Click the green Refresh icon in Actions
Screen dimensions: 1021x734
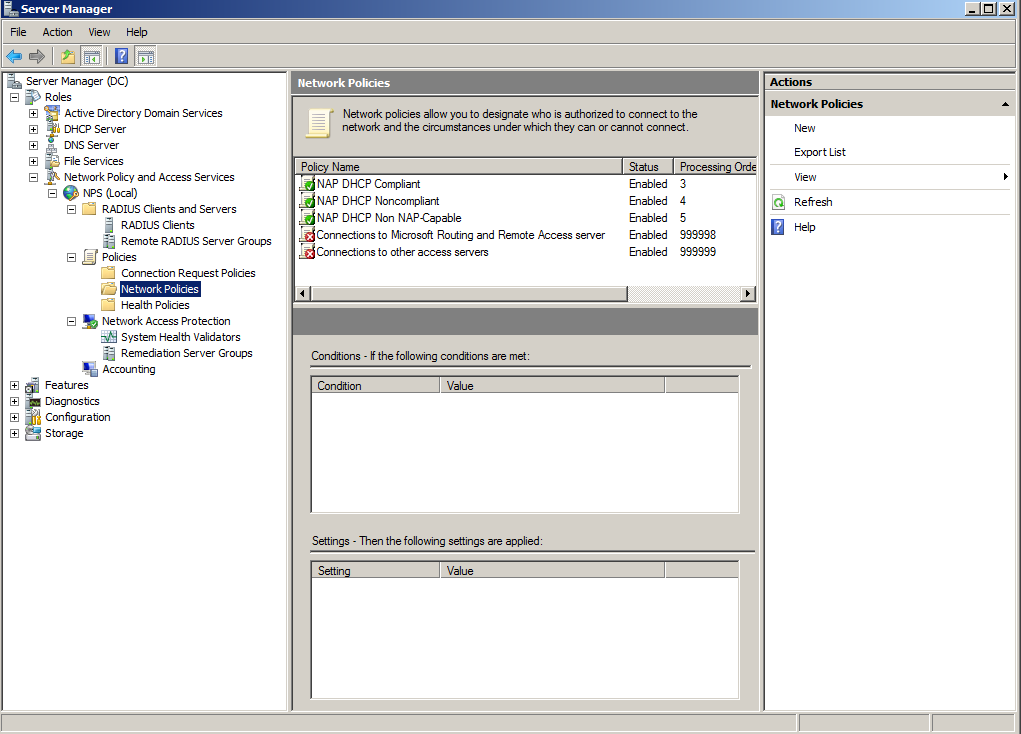click(778, 202)
